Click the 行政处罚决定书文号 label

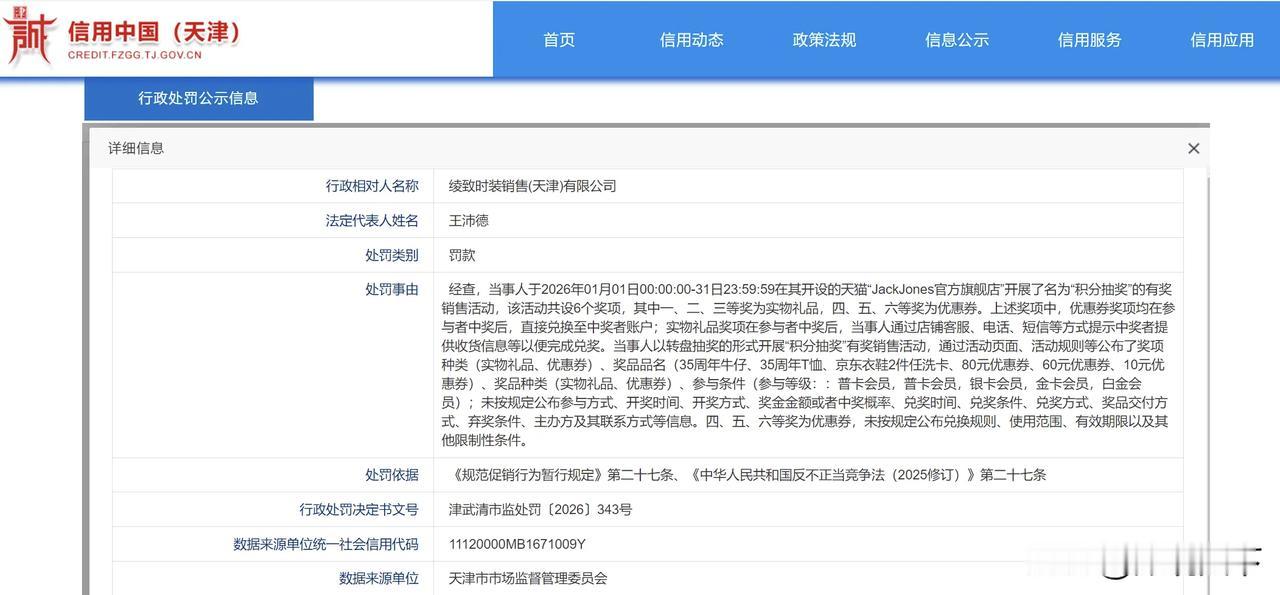[359, 510]
